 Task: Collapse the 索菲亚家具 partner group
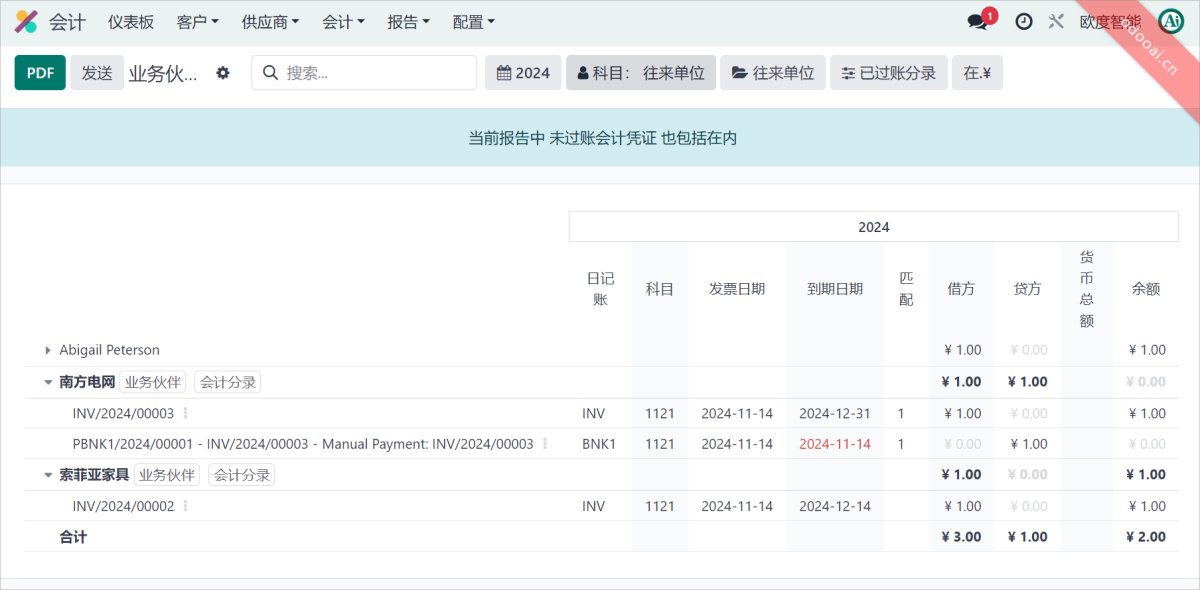click(x=48, y=475)
